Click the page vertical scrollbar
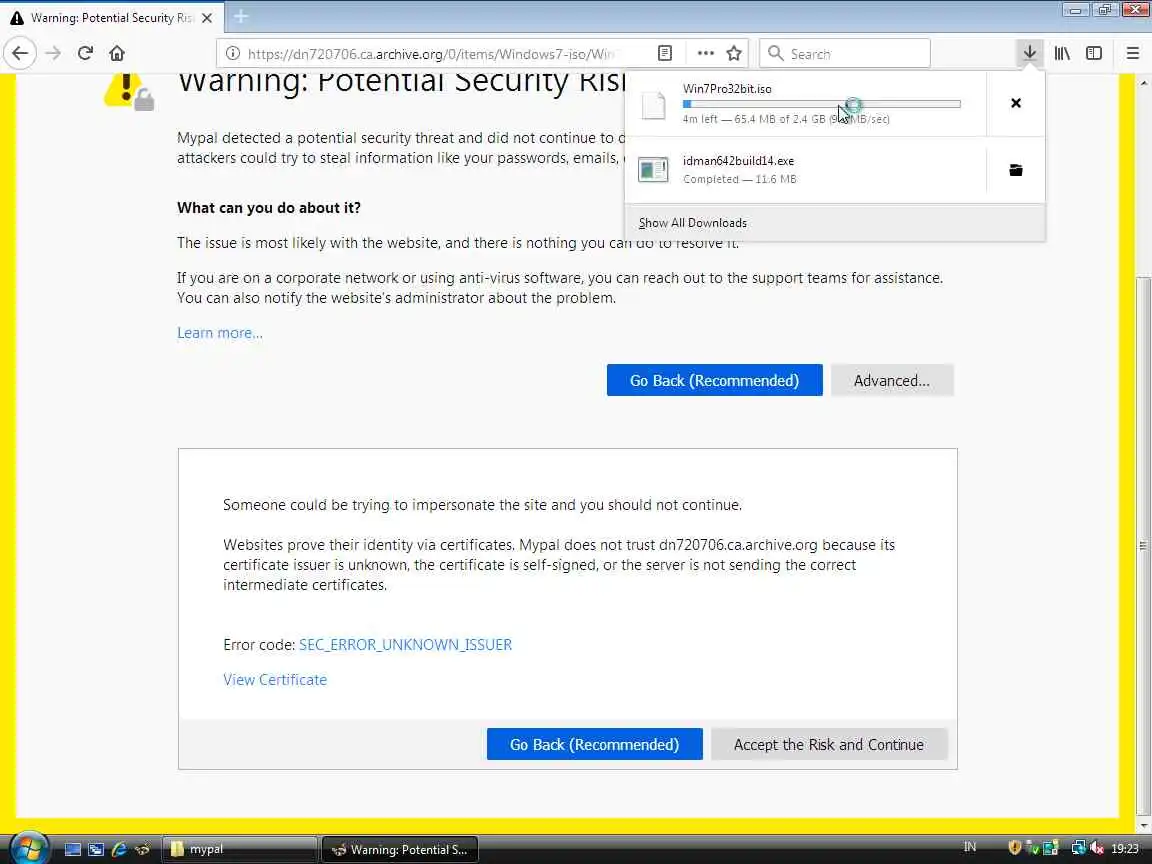1152x864 pixels. click(x=1143, y=545)
